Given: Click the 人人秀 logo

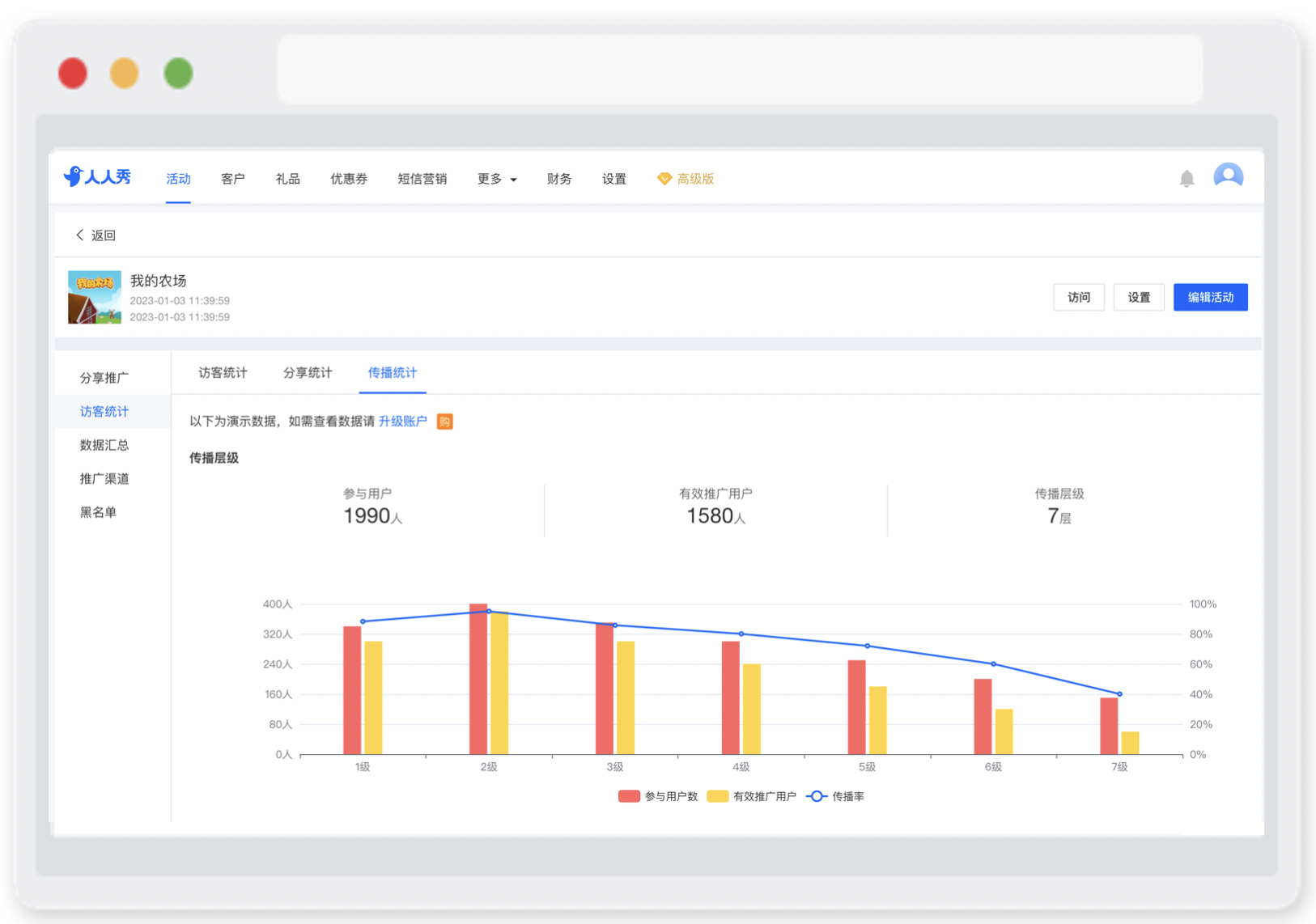Looking at the screenshot, I should click(x=97, y=176).
